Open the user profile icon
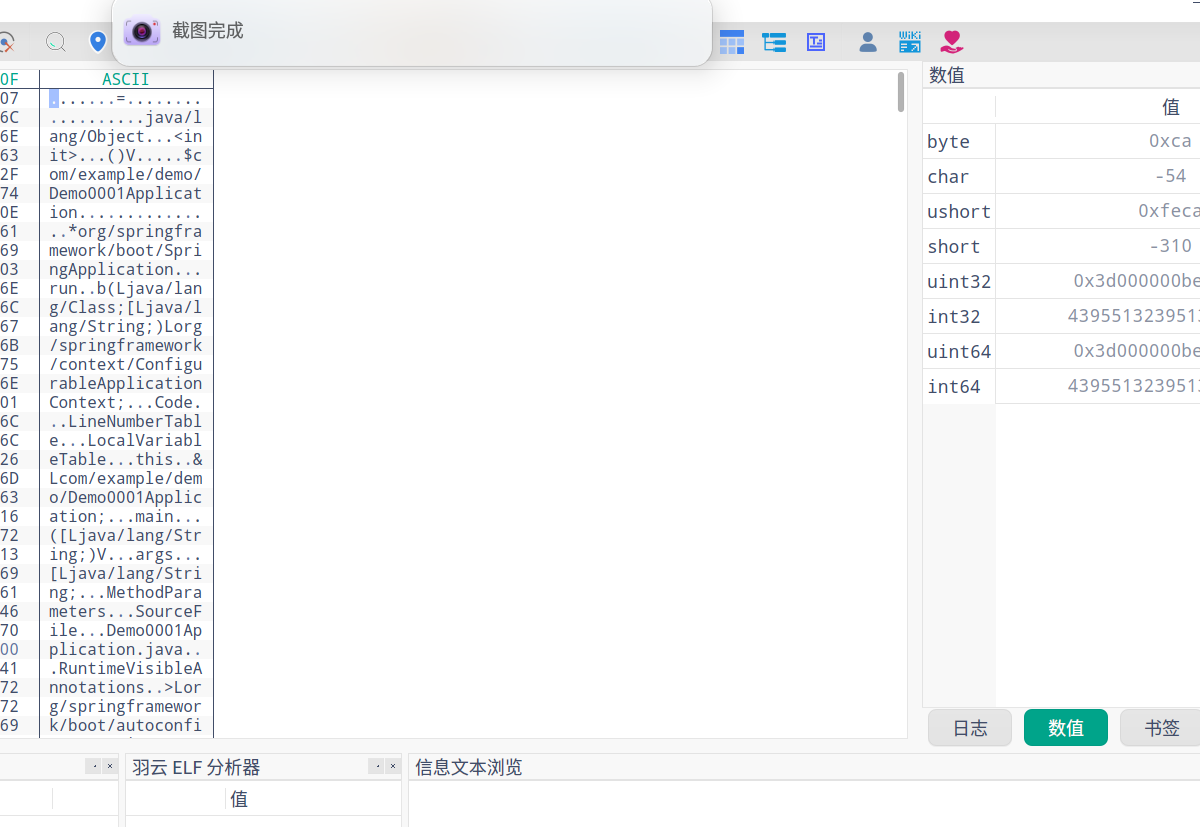1200x827 pixels. pyautogui.click(x=867, y=41)
